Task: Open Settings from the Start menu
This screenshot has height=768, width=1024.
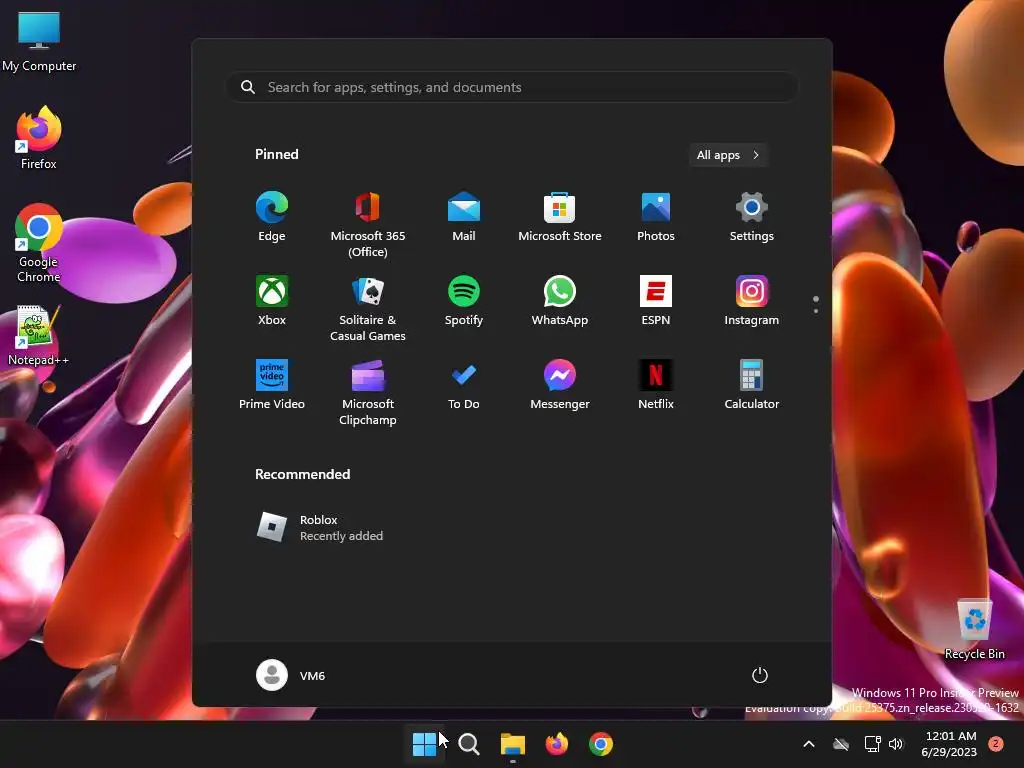Action: pos(752,217)
